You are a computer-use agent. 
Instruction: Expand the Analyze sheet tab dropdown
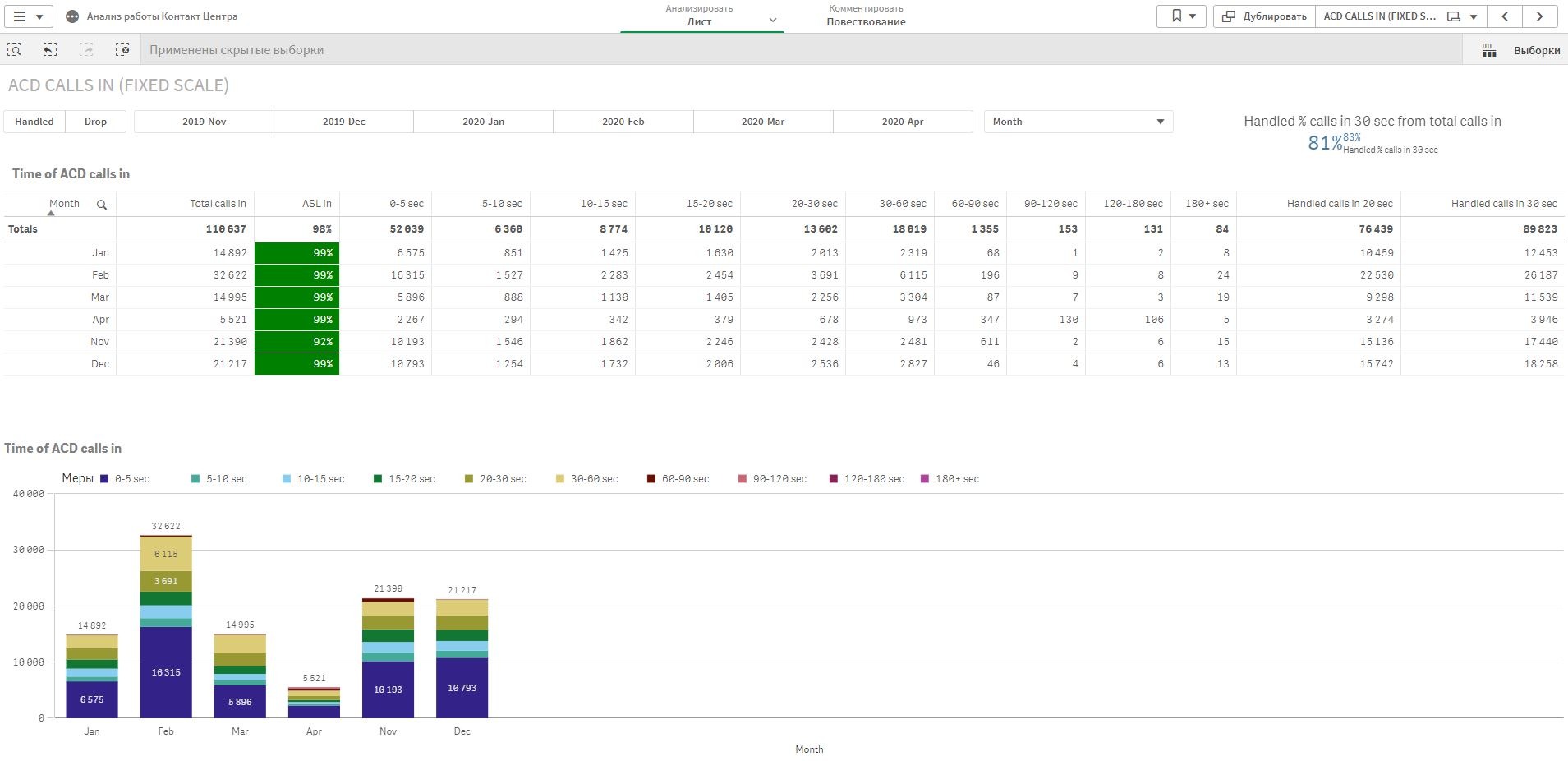[x=772, y=21]
